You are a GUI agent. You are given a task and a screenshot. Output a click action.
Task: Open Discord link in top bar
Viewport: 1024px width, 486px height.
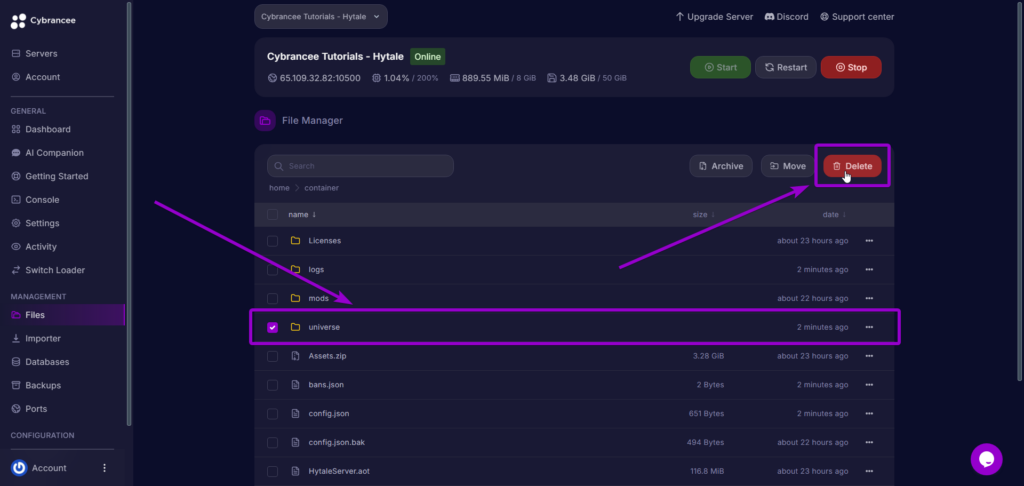point(785,16)
